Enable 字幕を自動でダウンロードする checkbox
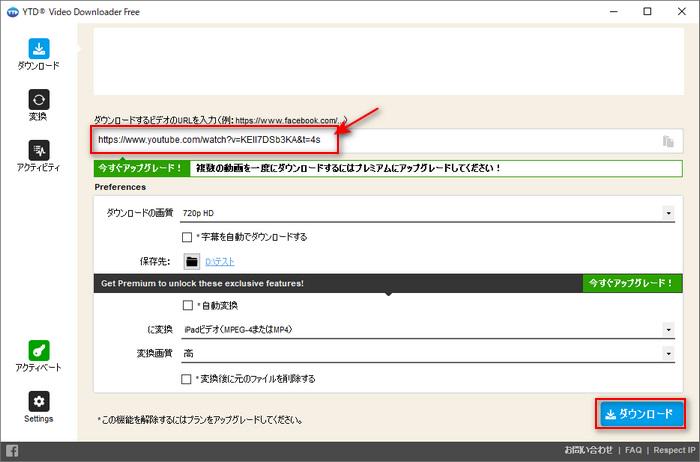This screenshot has height=462, width=700. coord(187,237)
